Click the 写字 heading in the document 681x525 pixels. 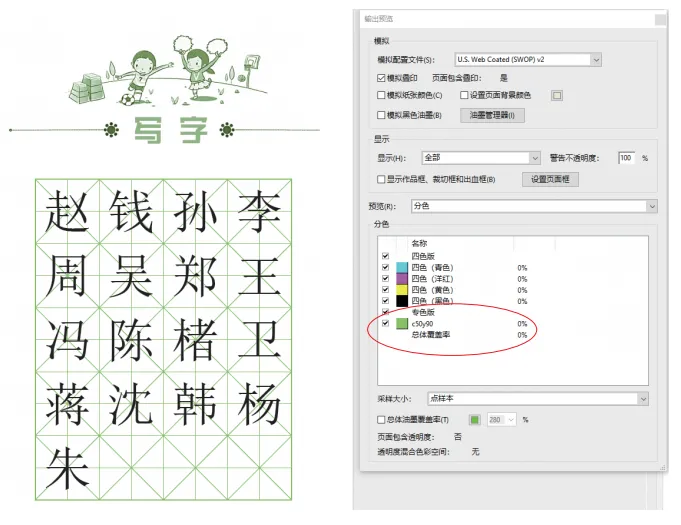170,130
